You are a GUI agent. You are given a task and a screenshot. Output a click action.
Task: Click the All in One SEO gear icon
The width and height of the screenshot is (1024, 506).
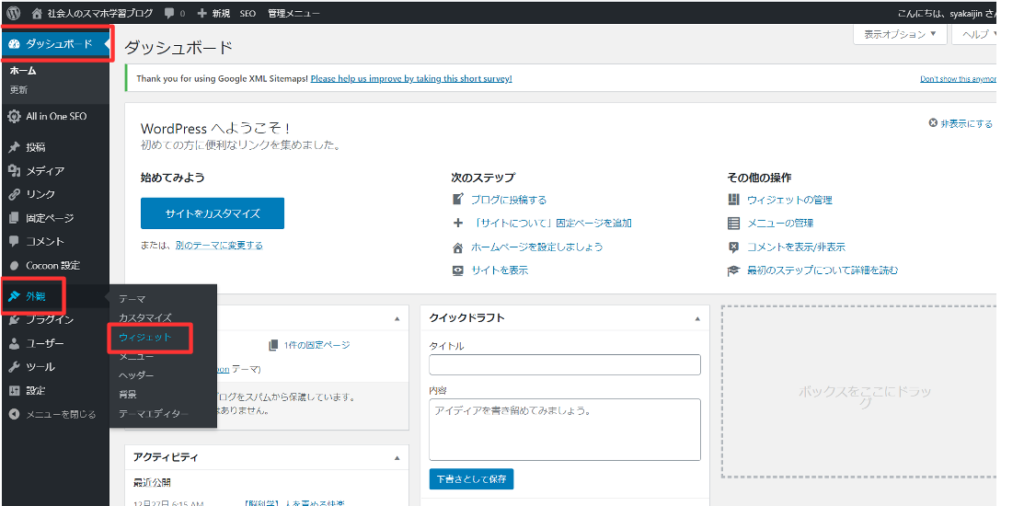[14, 116]
